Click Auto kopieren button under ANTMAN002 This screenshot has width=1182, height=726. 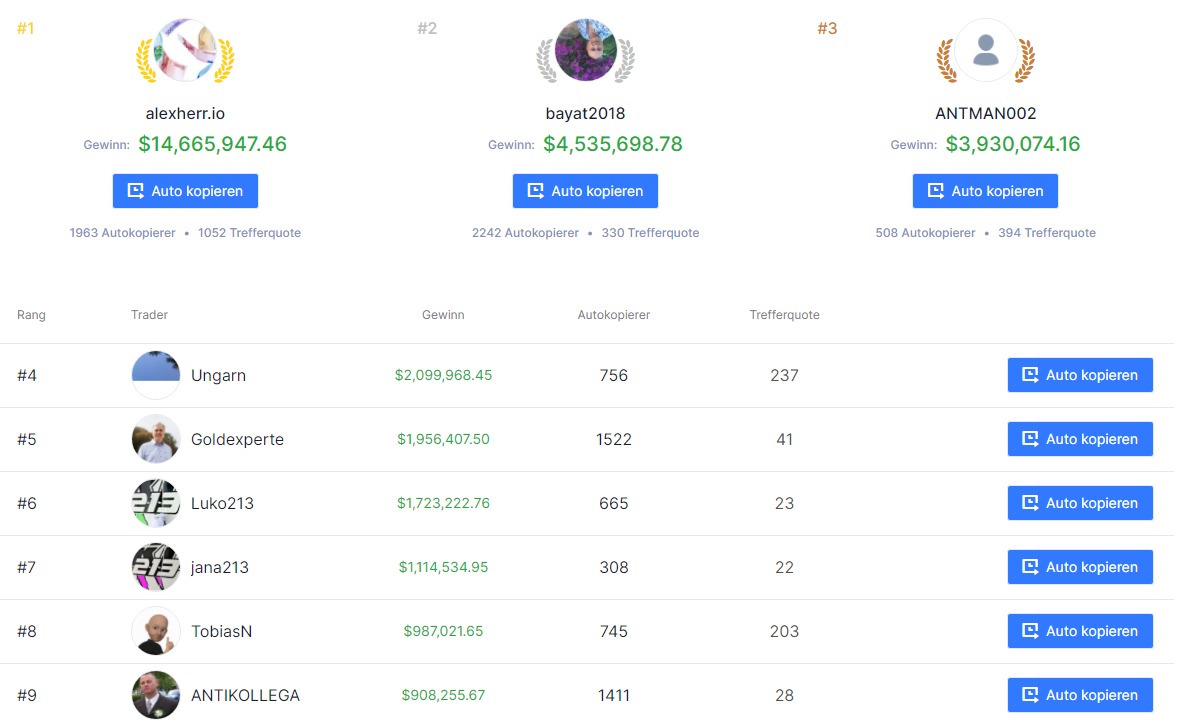pos(985,191)
